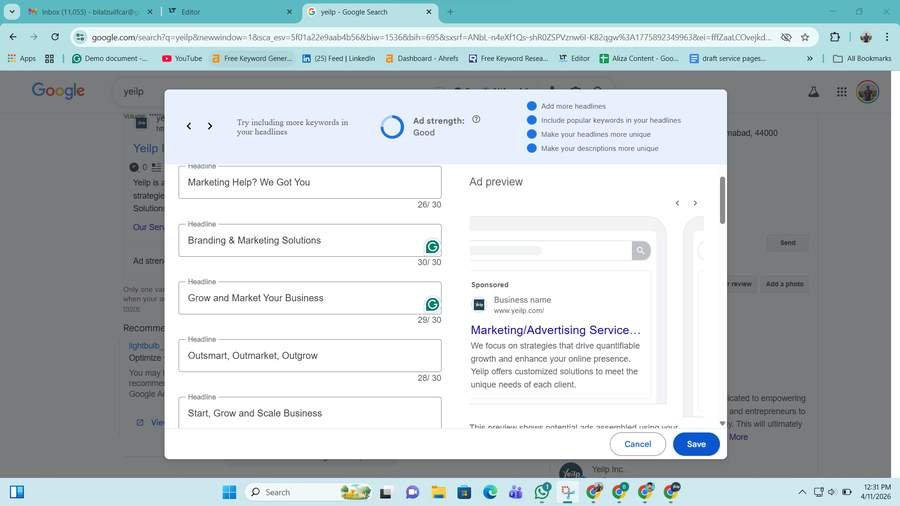Bookmark this page with the star icon
The image size is (900, 506).
[x=805, y=37]
